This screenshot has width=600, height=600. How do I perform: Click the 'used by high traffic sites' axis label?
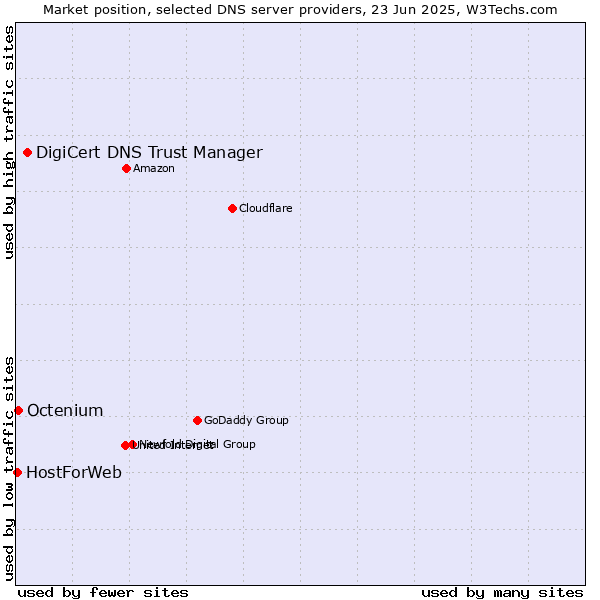click(x=9, y=142)
